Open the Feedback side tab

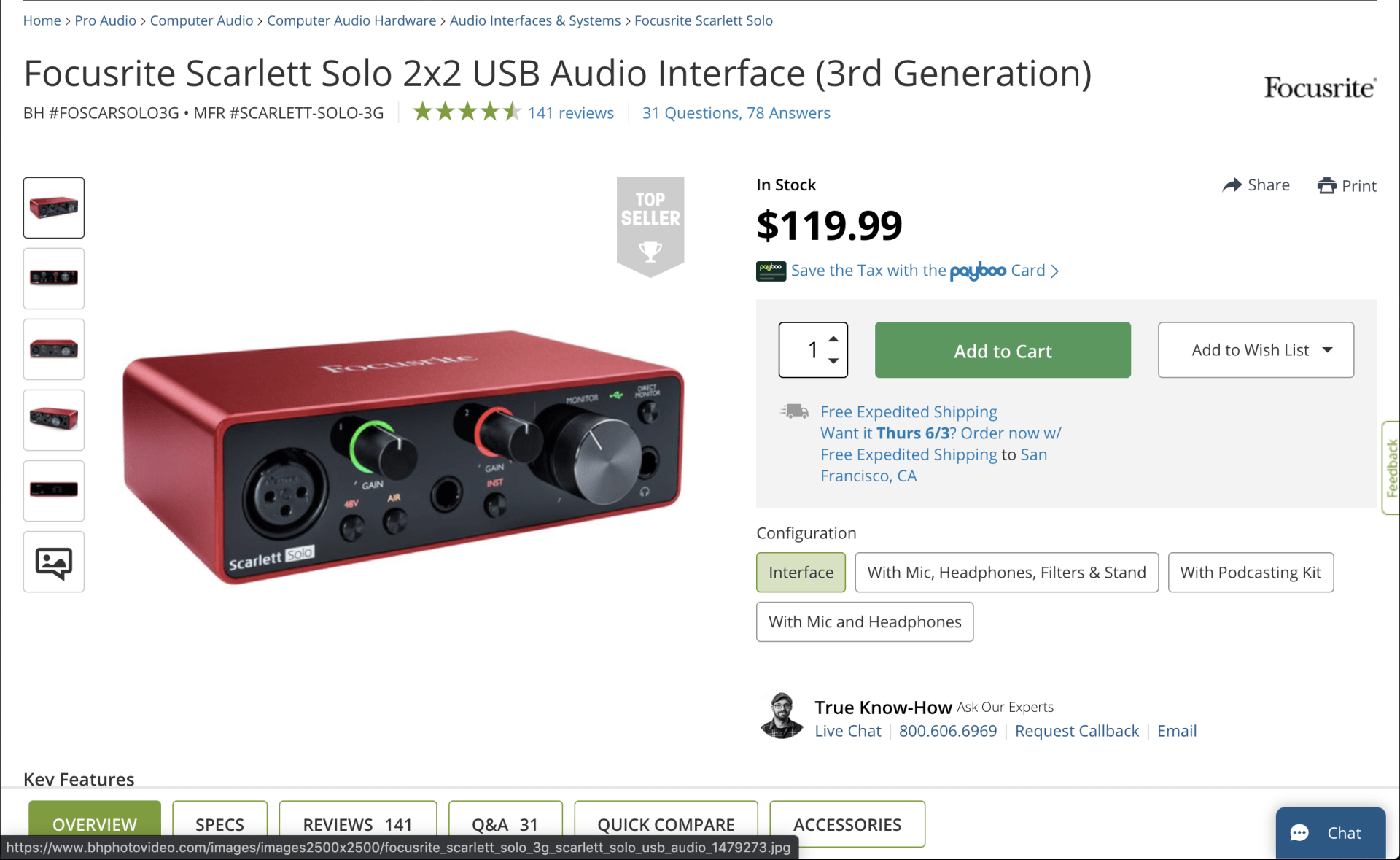click(x=1391, y=468)
